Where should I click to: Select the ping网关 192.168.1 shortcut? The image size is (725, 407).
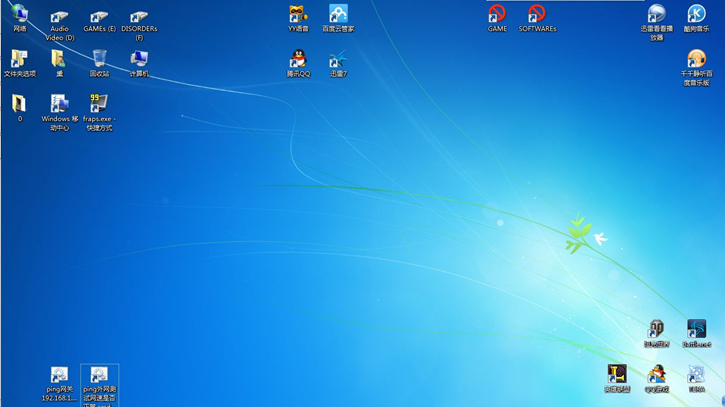tap(59, 376)
